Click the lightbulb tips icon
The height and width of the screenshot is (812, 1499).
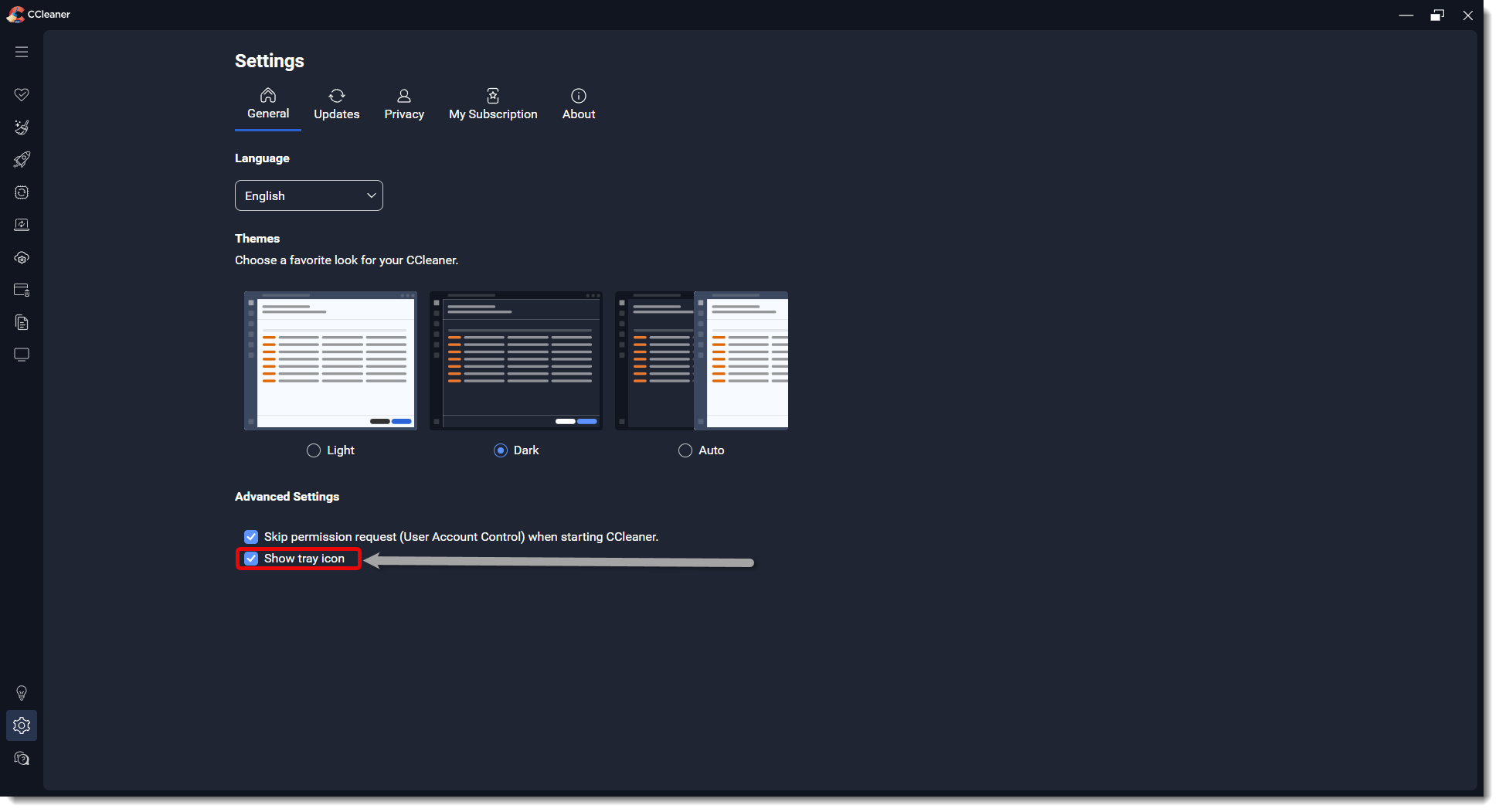click(x=22, y=693)
